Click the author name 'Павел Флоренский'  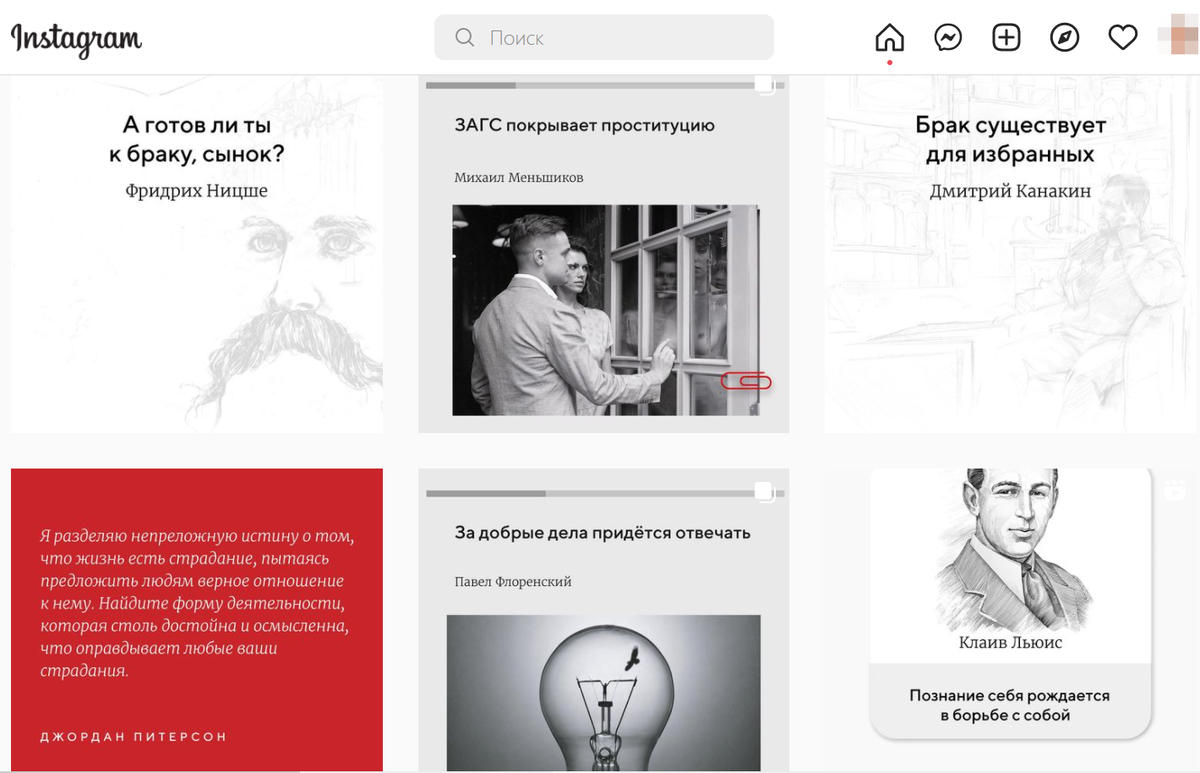(513, 581)
